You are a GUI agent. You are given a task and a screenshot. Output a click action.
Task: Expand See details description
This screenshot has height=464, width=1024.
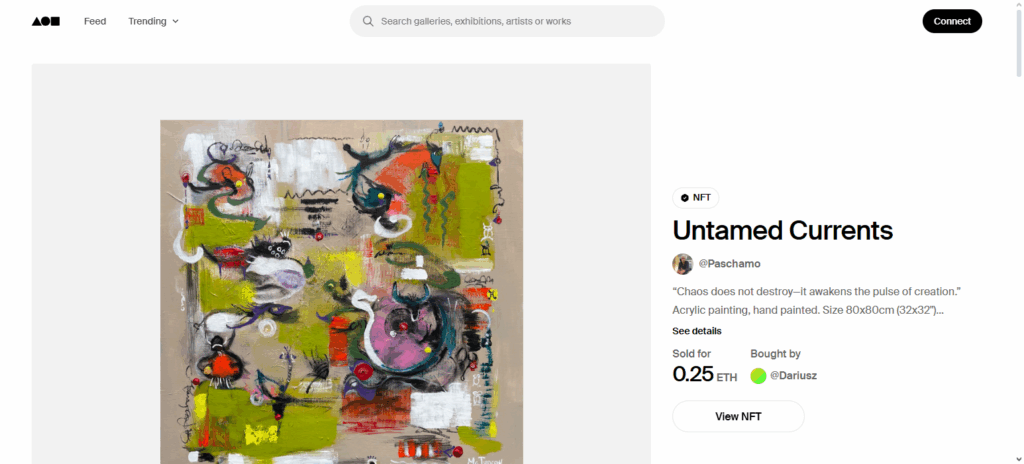pyautogui.click(x=697, y=331)
